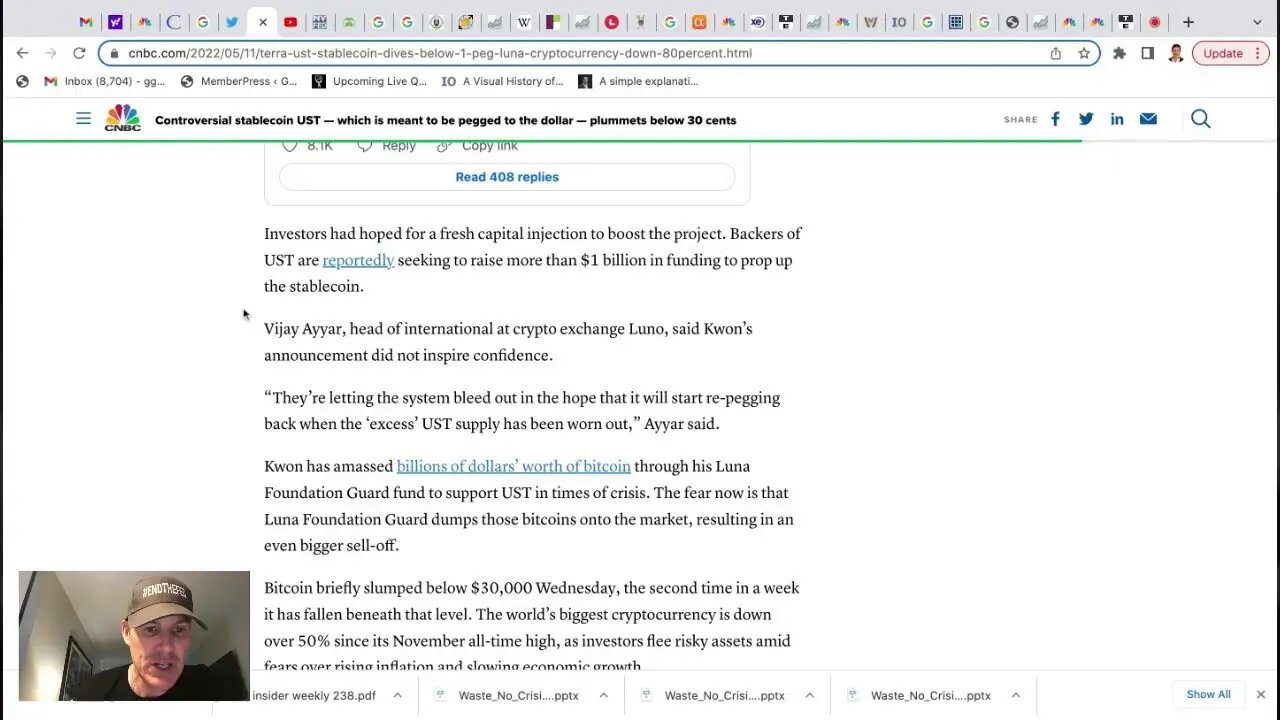Open the Upcoming Live Q... bookmark
Viewport: 1280px width, 720px height.
pos(369,81)
